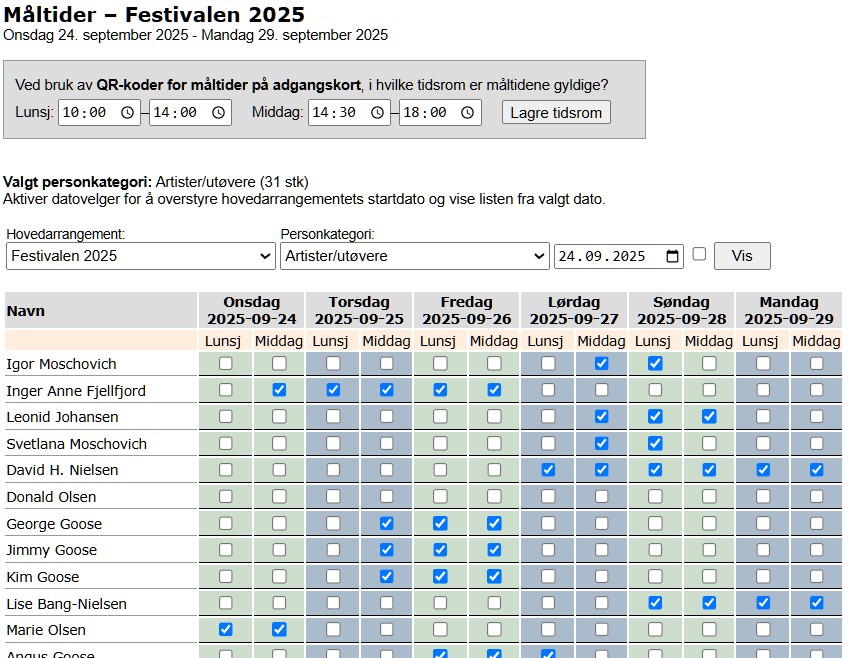Screen dimensions: 848x658
Task: Uncheck Marie Olsen's Wednesday lunch
Action: pyautogui.click(x=226, y=629)
